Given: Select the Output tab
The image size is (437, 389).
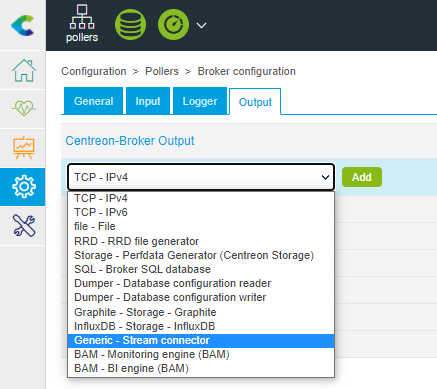Looking at the screenshot, I should [x=255, y=102].
